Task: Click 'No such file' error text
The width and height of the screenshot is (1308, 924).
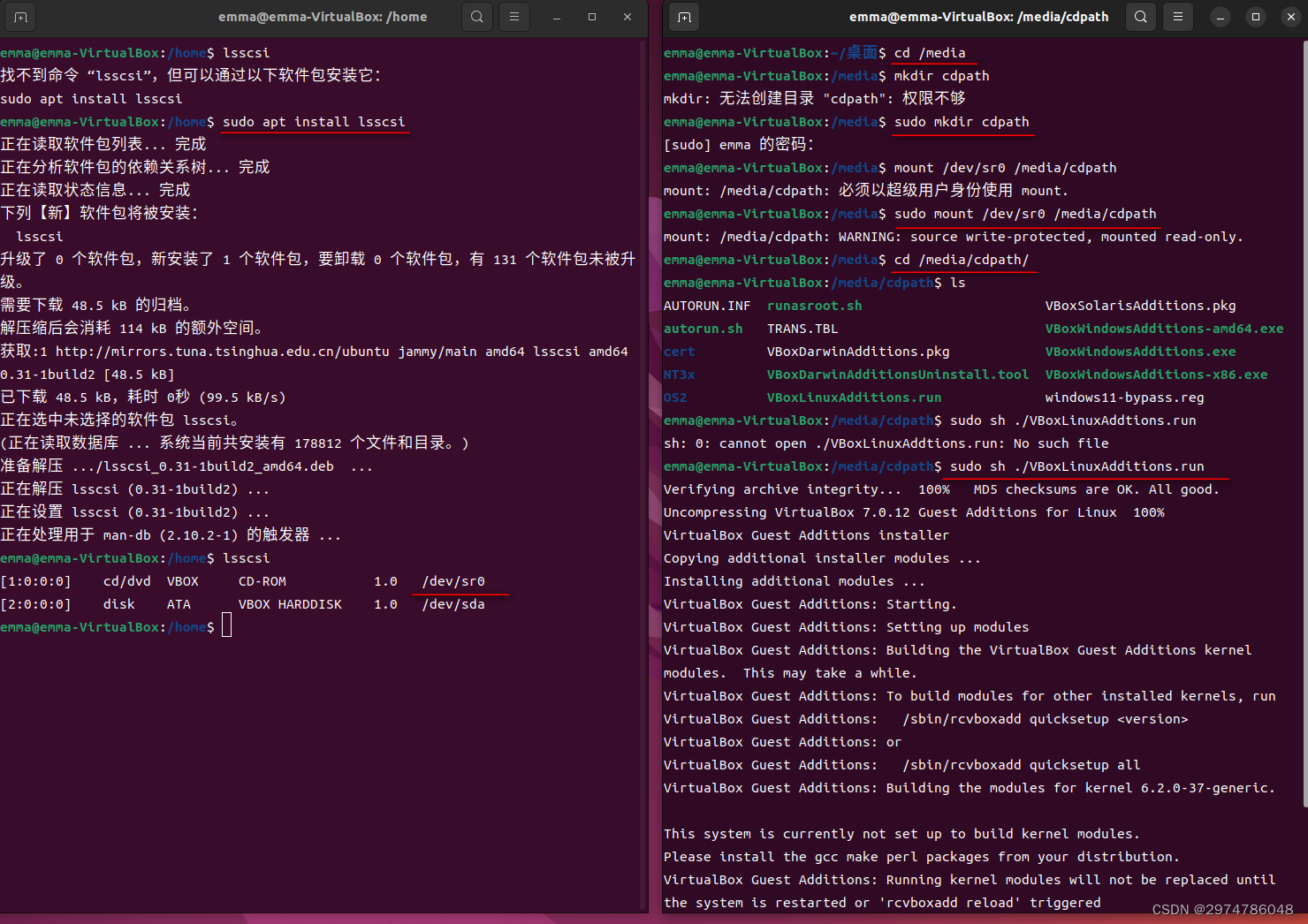Action: tap(1061, 443)
